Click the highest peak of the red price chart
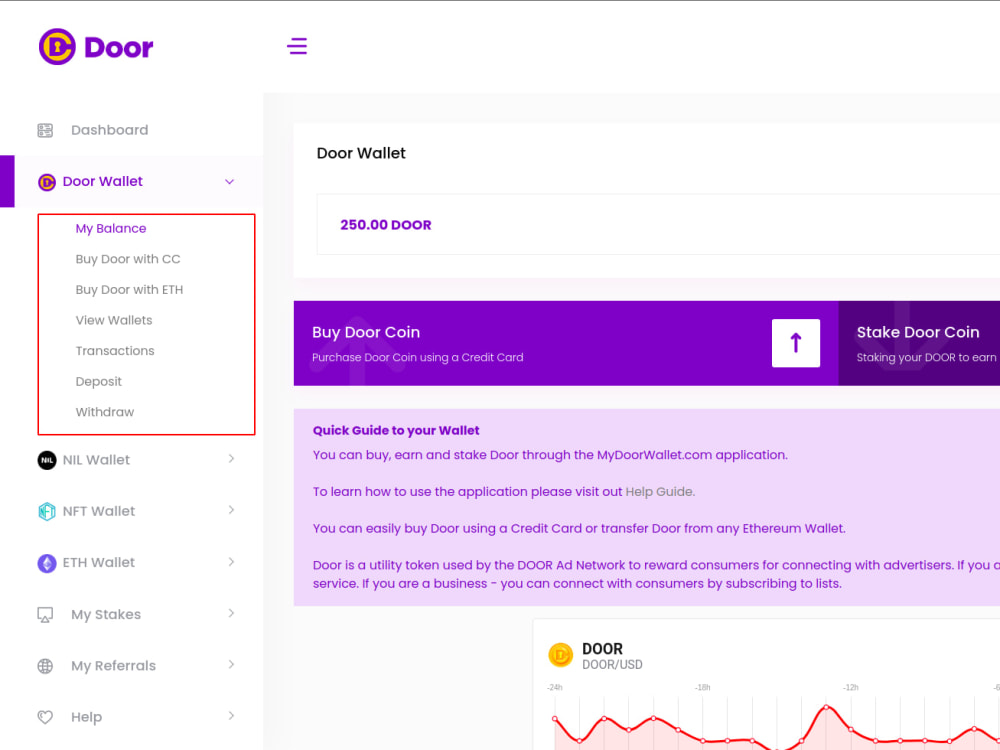The height and width of the screenshot is (750, 1000). [826, 707]
